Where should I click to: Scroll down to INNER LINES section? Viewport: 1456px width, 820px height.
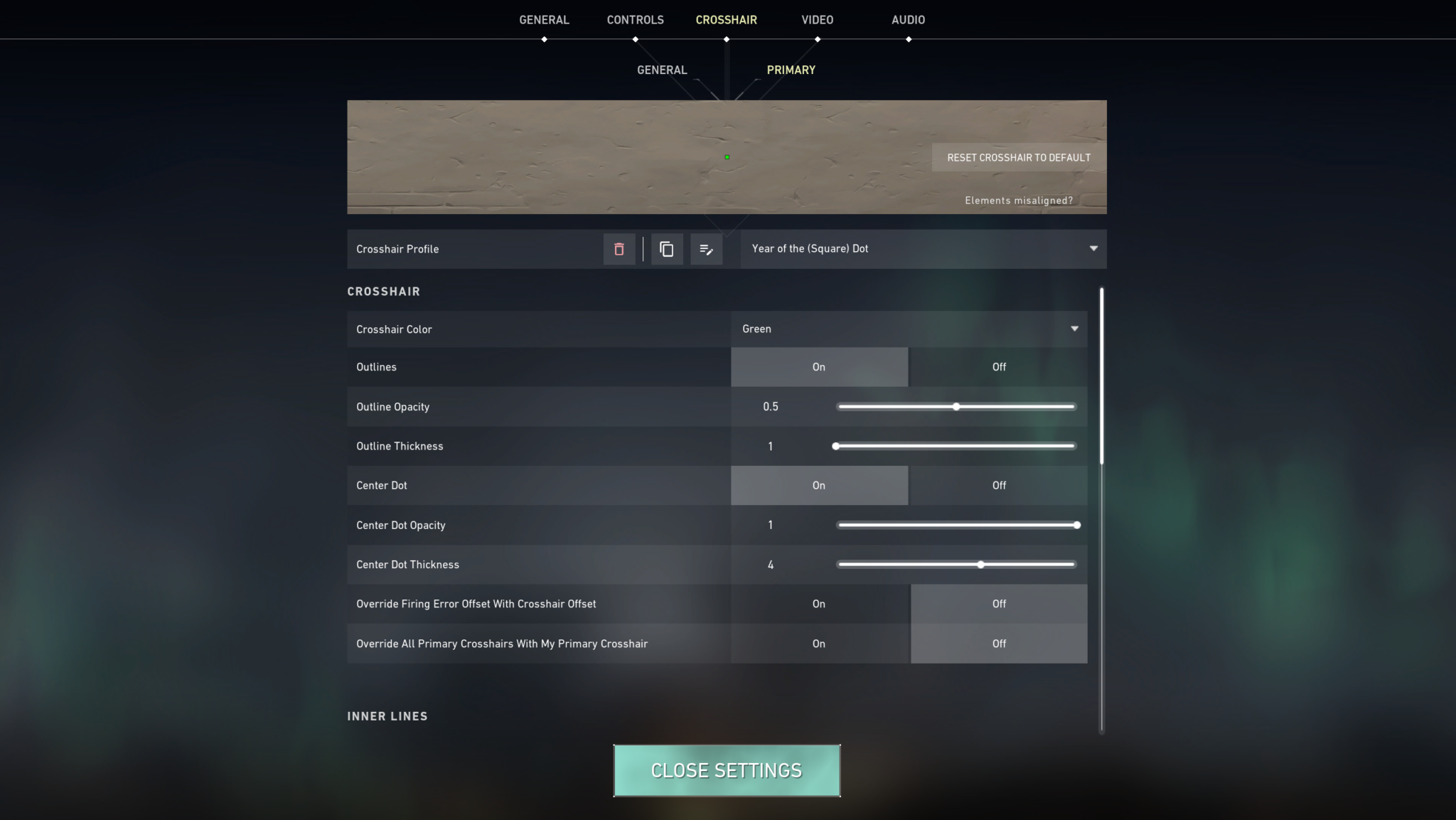pyautogui.click(x=387, y=716)
